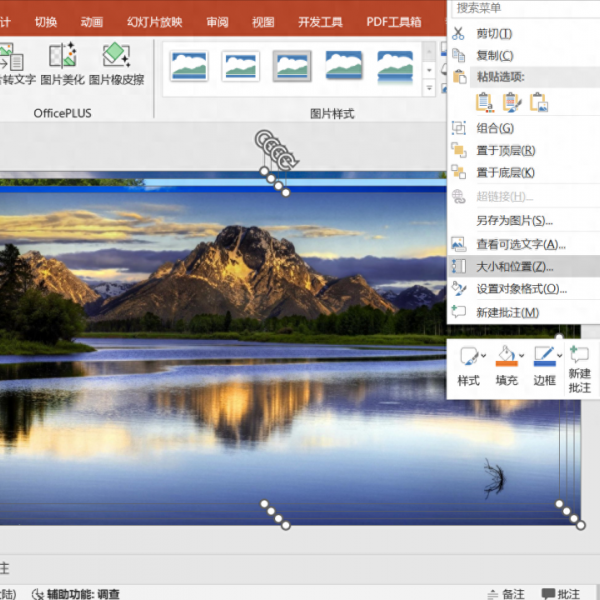Open the 样式 dropdown in mini toolbar
600x600 pixels.
(x=483, y=356)
